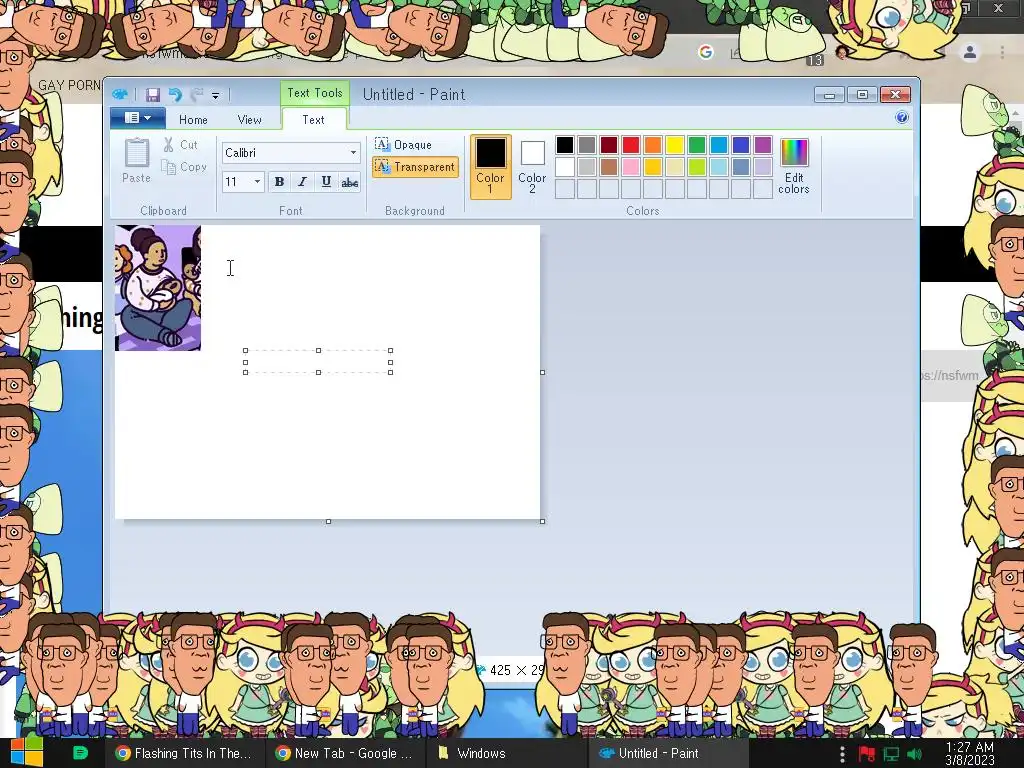Select Color 2 background button

(532, 167)
